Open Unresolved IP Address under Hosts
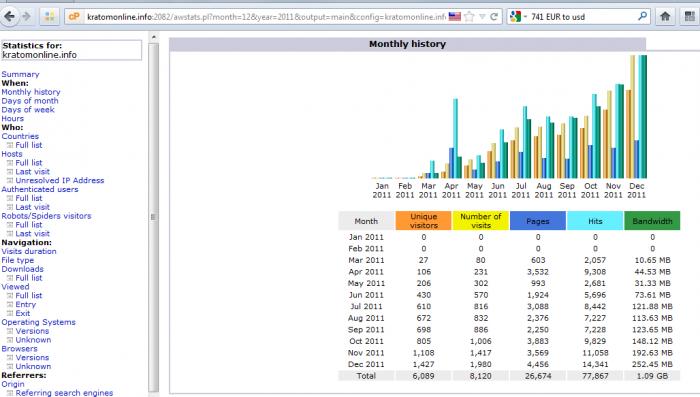This screenshot has height=397, width=700. (x=59, y=180)
